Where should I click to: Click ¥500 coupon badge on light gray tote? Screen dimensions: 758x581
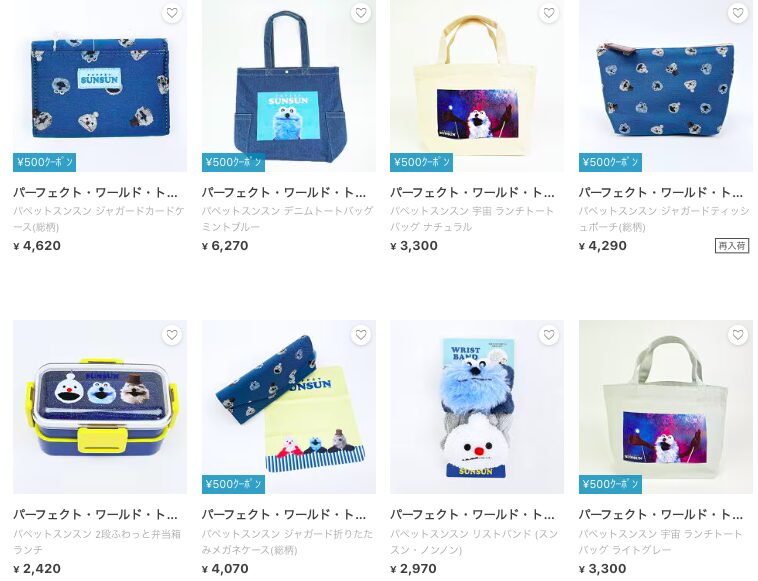pyautogui.click(x=610, y=484)
